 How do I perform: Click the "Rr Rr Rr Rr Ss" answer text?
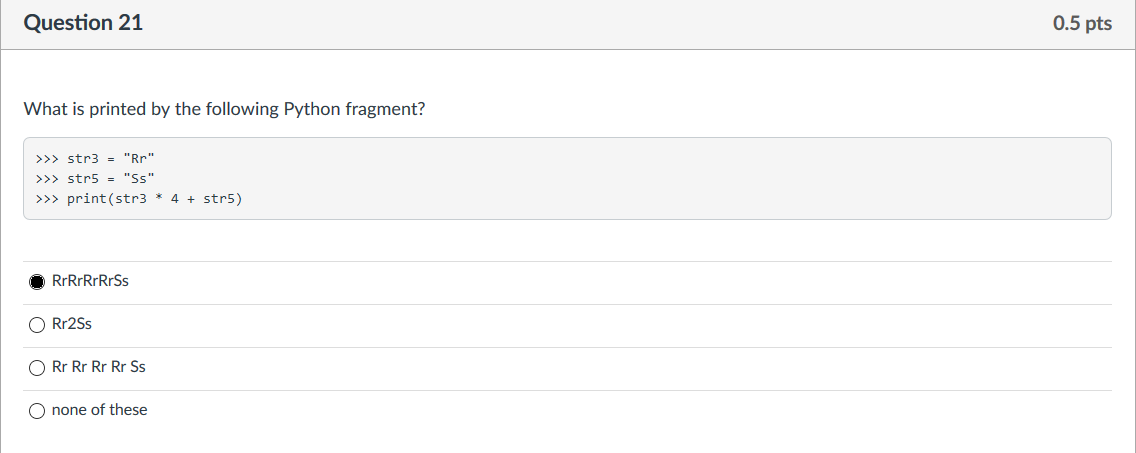click(99, 367)
